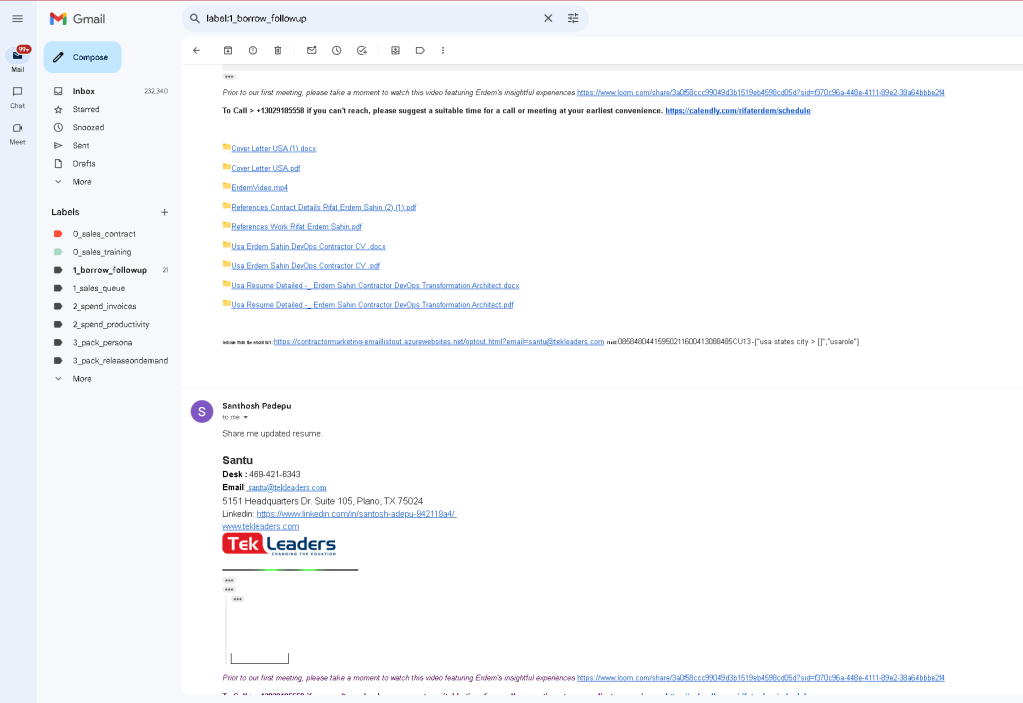This screenshot has width=1023, height=703.
Task: Open the More actions three-dot menu
Action: click(x=443, y=50)
